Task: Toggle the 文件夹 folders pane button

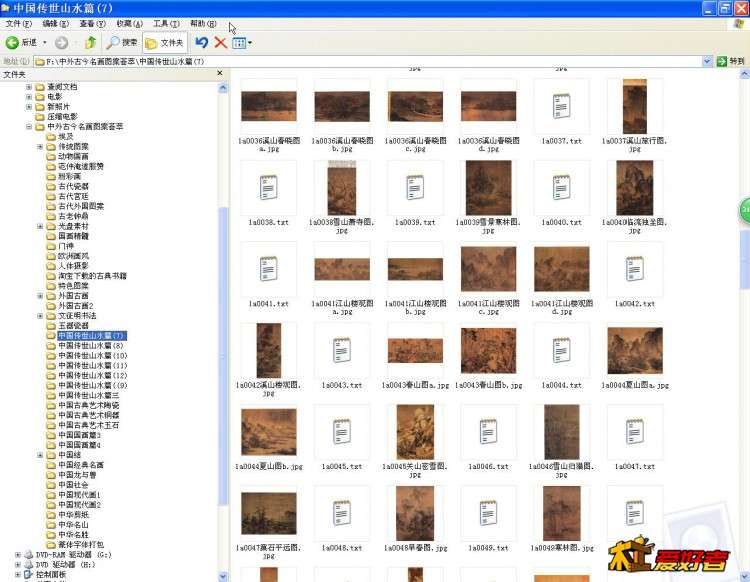Action: pyautogui.click(x=165, y=43)
